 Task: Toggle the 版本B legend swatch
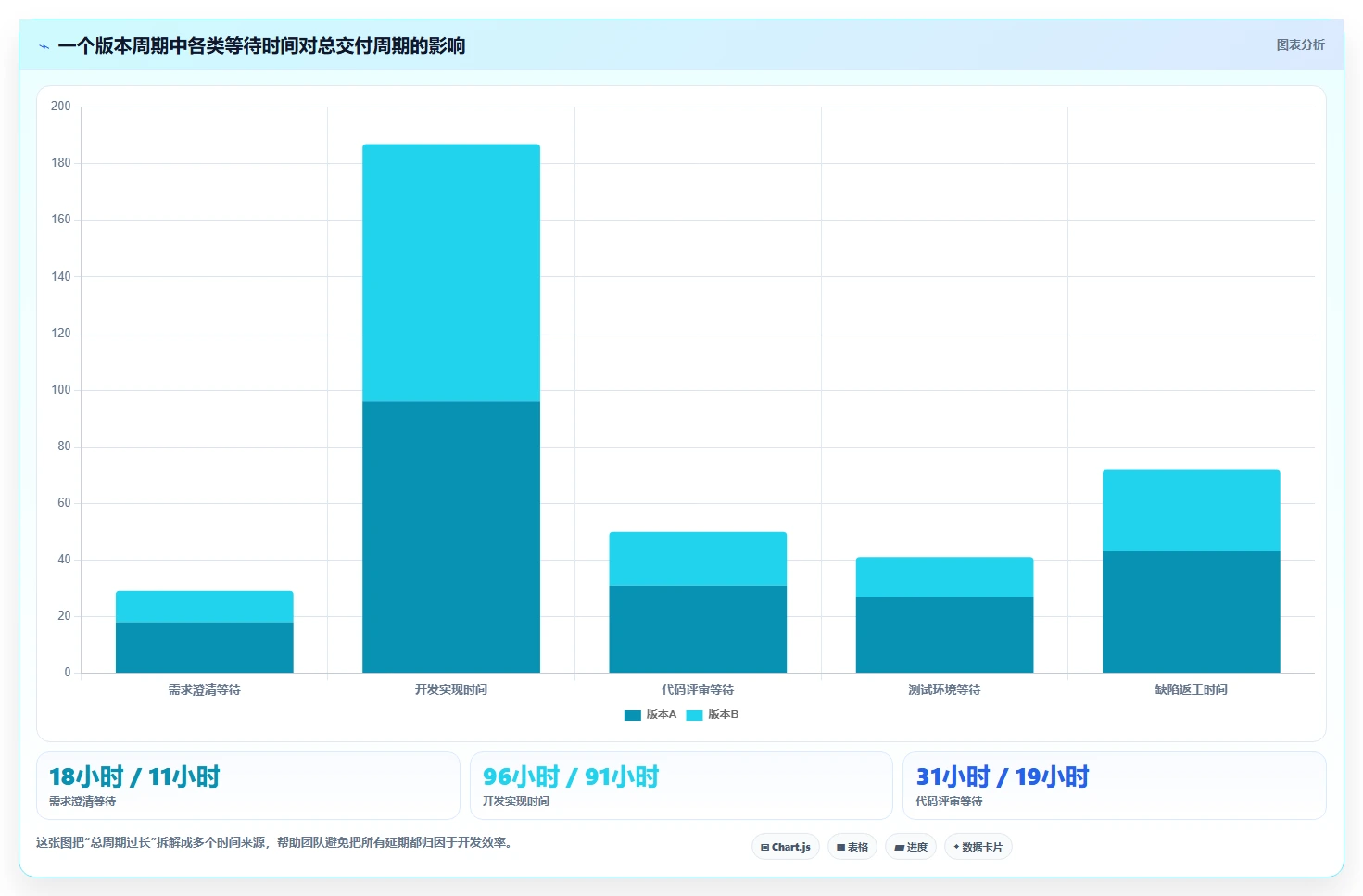694,715
